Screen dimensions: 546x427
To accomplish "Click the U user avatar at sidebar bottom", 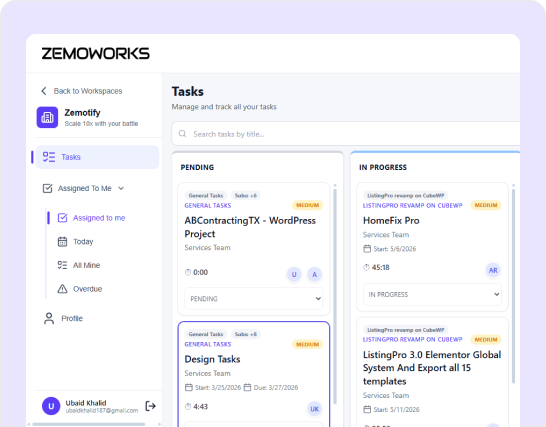I will [x=51, y=406].
